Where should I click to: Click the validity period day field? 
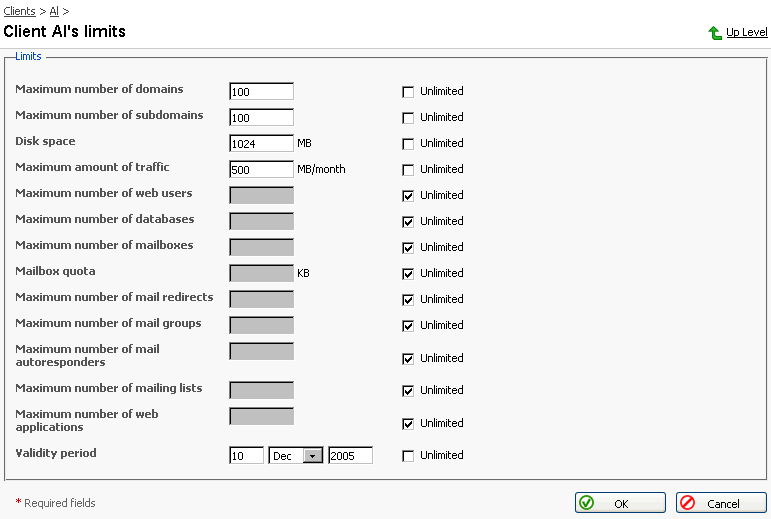(246, 456)
